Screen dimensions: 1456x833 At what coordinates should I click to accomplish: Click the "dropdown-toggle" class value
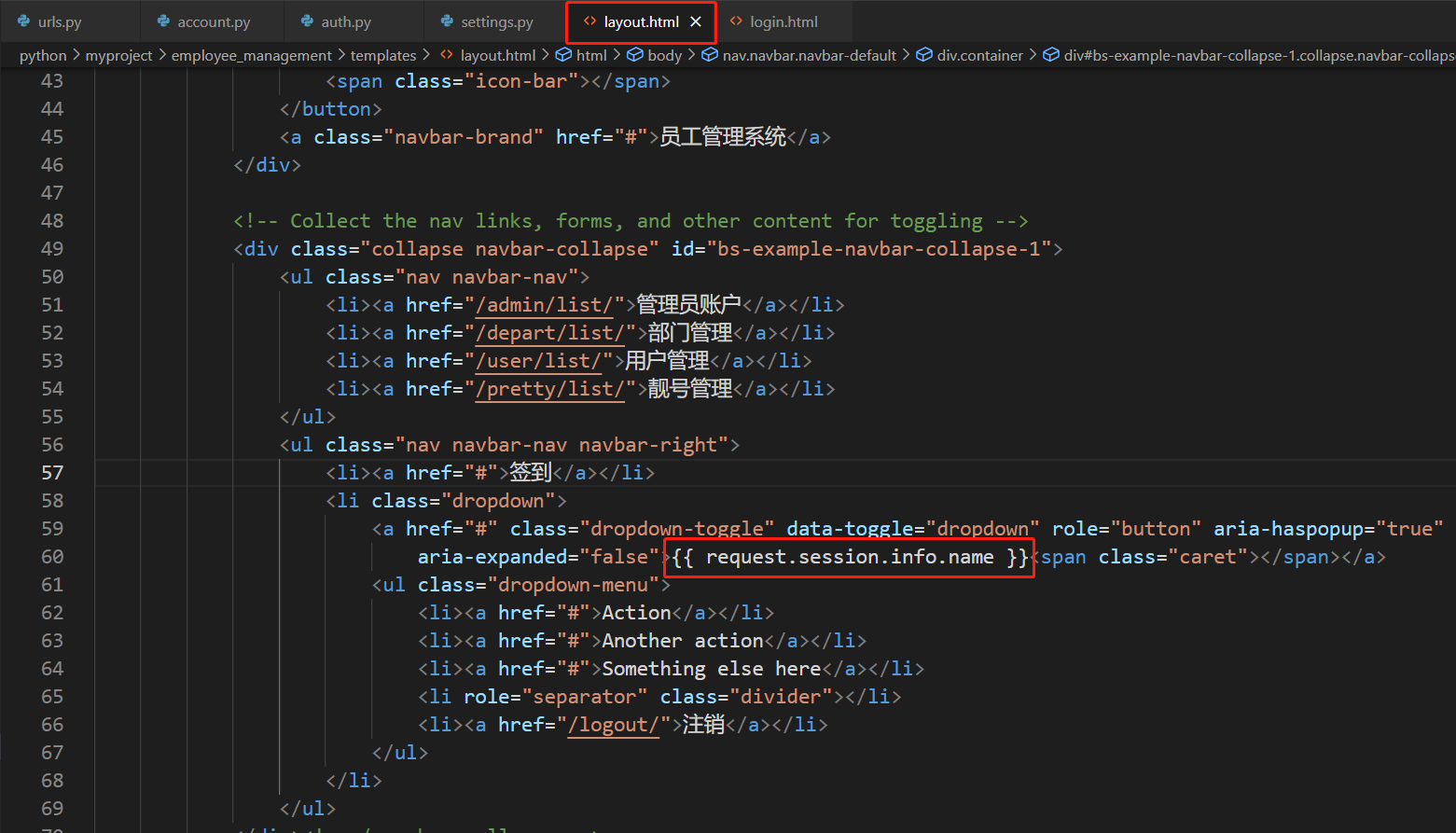point(677,529)
